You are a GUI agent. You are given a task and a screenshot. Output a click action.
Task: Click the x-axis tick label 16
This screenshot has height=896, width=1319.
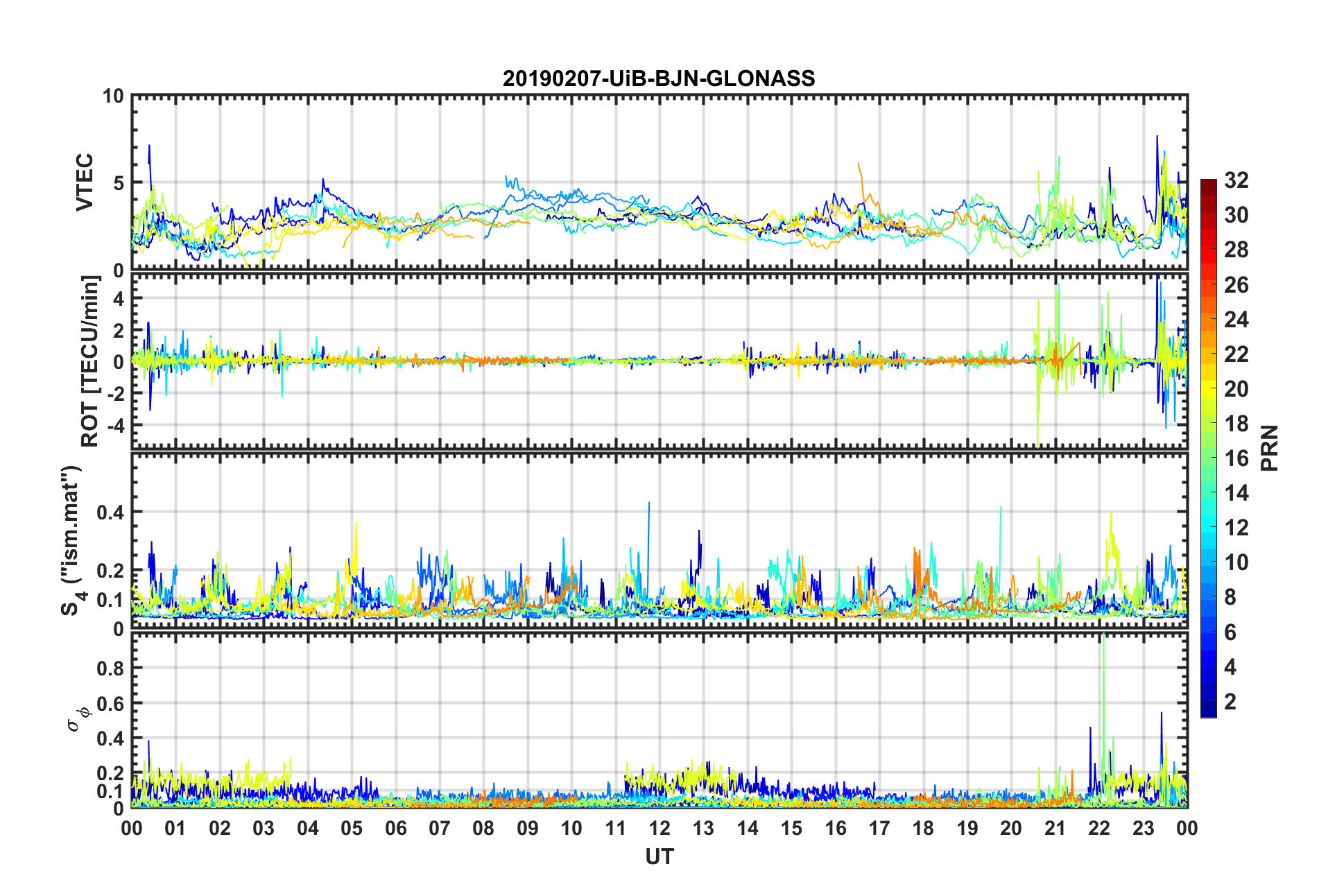(x=836, y=828)
